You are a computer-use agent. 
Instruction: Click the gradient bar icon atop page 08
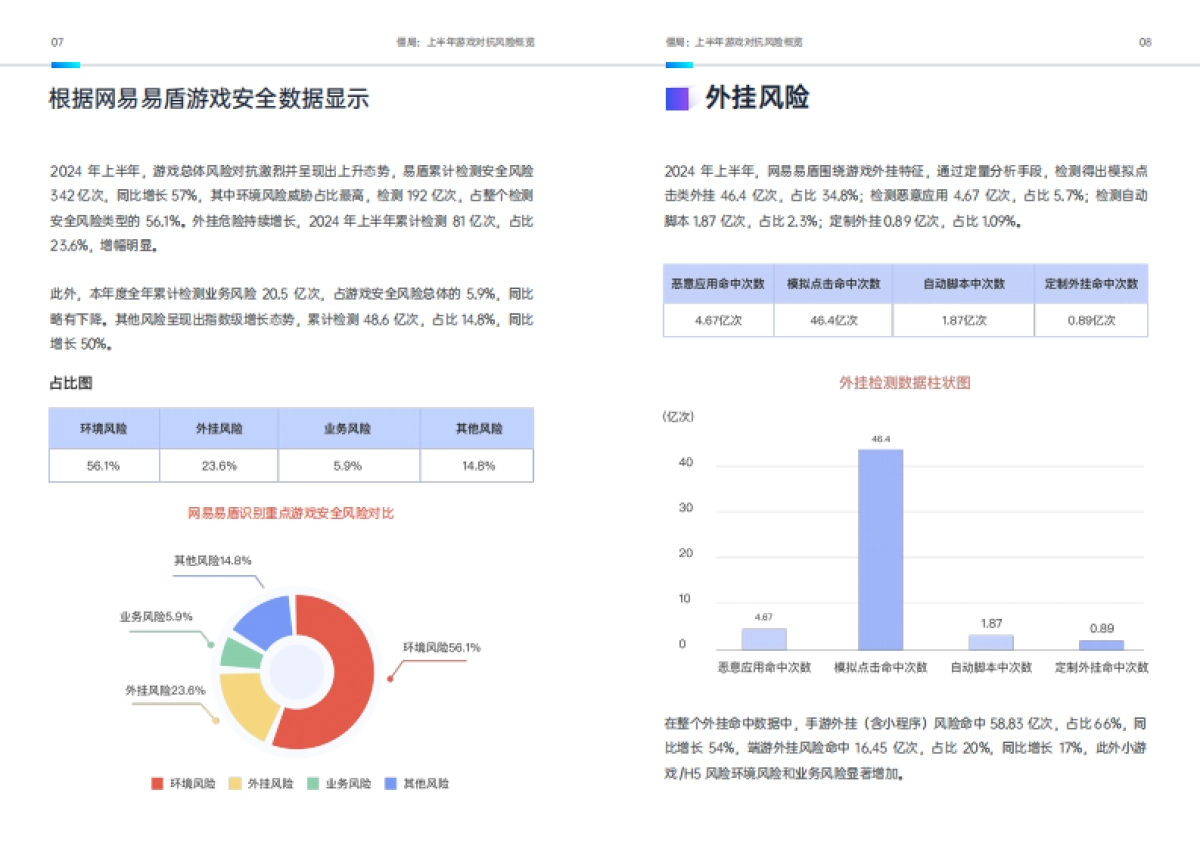(679, 65)
